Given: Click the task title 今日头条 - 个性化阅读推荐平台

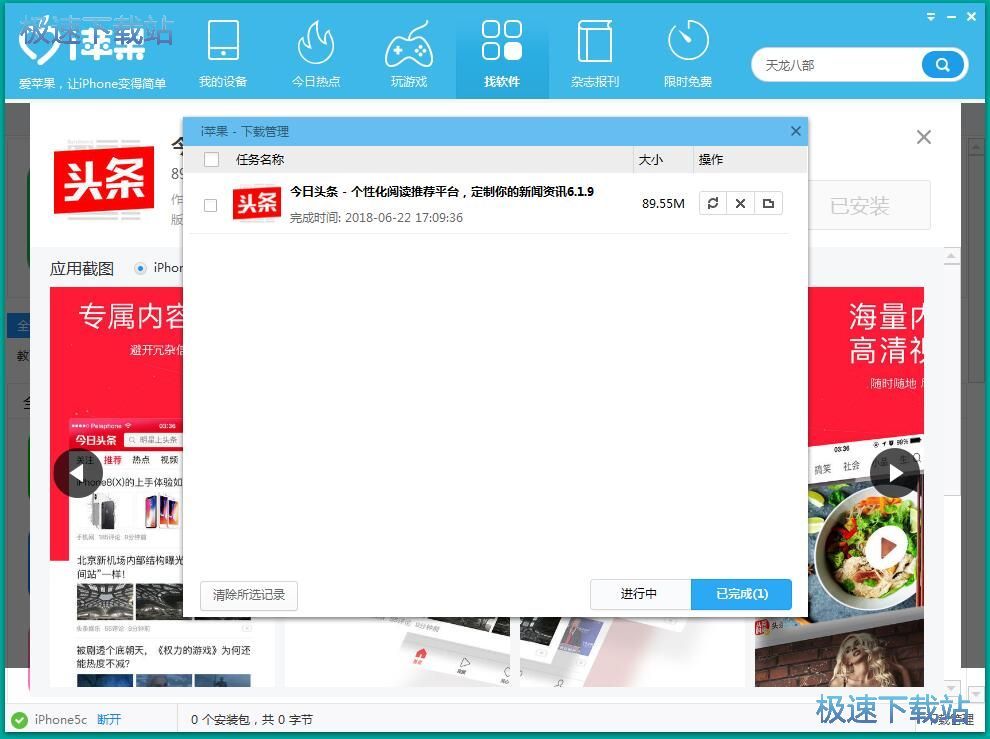Looking at the screenshot, I should tap(442, 191).
